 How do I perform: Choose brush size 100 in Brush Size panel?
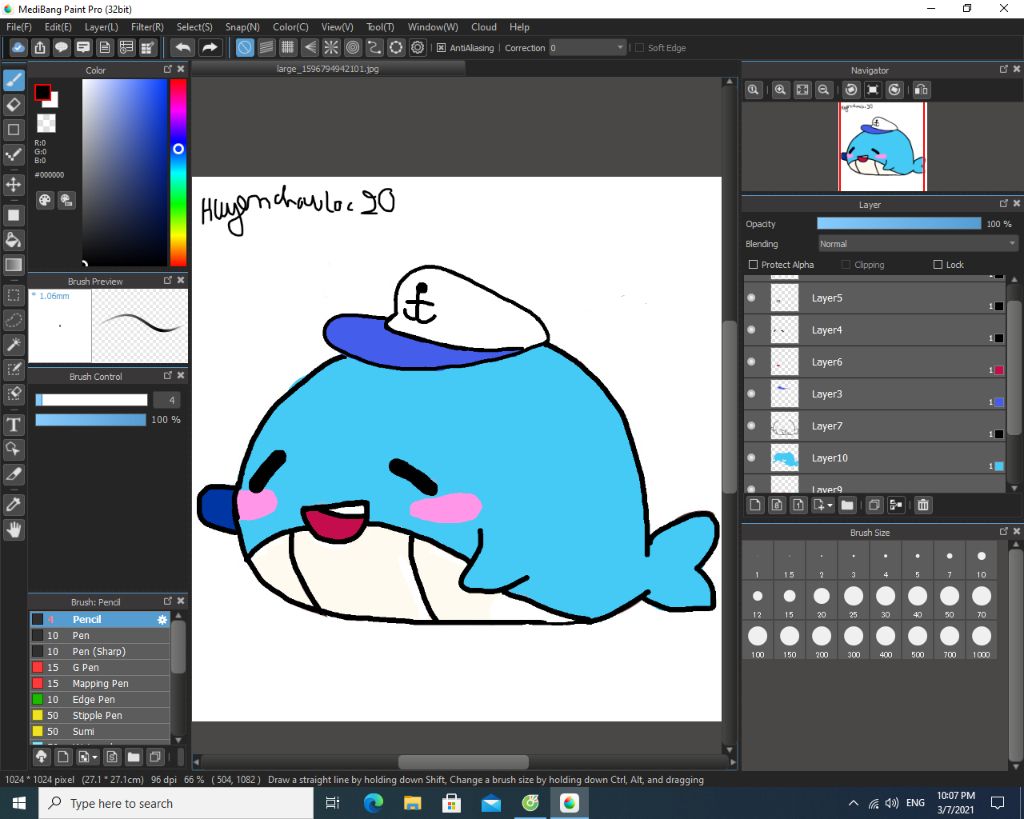pyautogui.click(x=757, y=641)
